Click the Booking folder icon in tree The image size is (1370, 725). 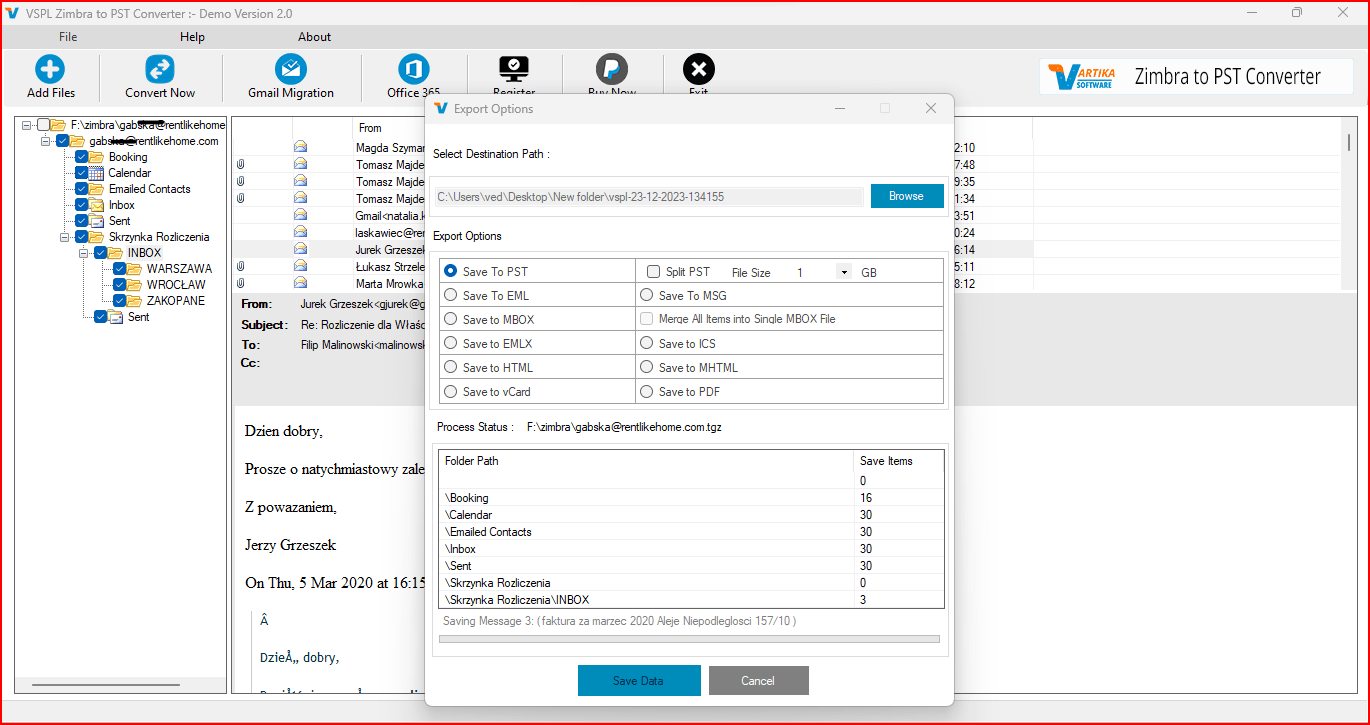click(97, 157)
